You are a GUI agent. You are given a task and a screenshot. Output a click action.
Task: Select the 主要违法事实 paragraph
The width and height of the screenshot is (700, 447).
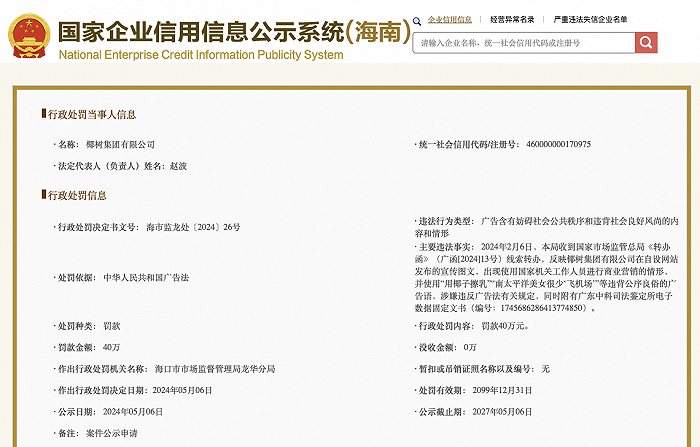(547, 277)
